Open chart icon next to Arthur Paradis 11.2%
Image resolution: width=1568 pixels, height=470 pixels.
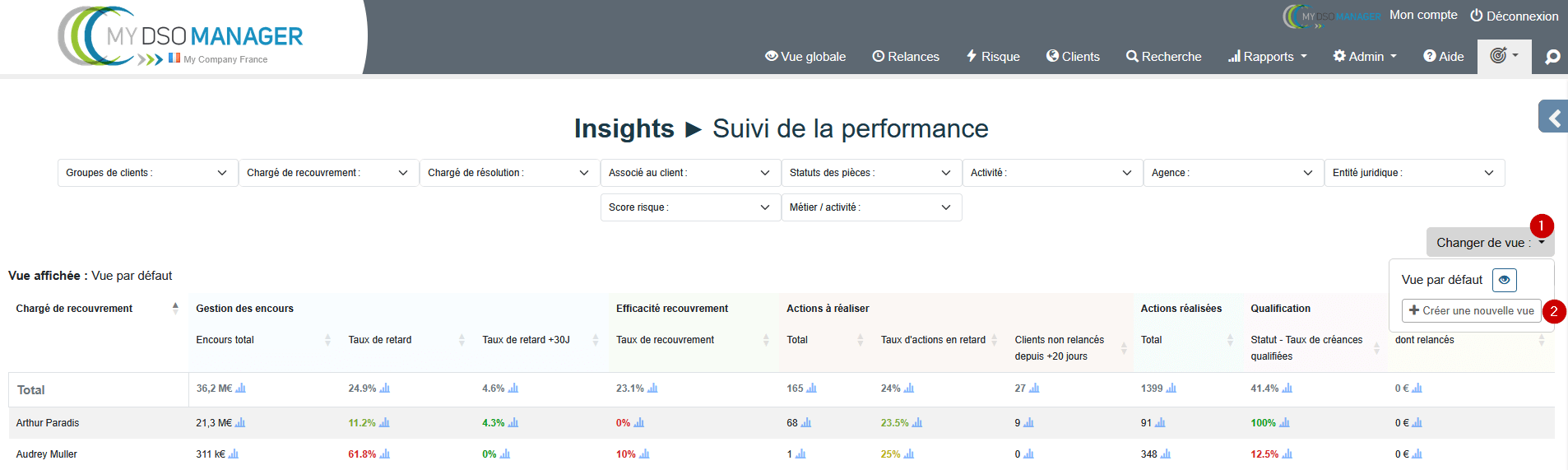384,423
